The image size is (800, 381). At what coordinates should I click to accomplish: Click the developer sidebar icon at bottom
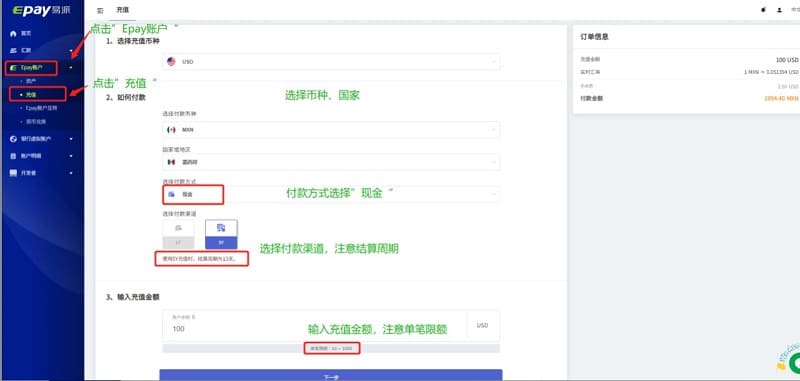(x=14, y=173)
